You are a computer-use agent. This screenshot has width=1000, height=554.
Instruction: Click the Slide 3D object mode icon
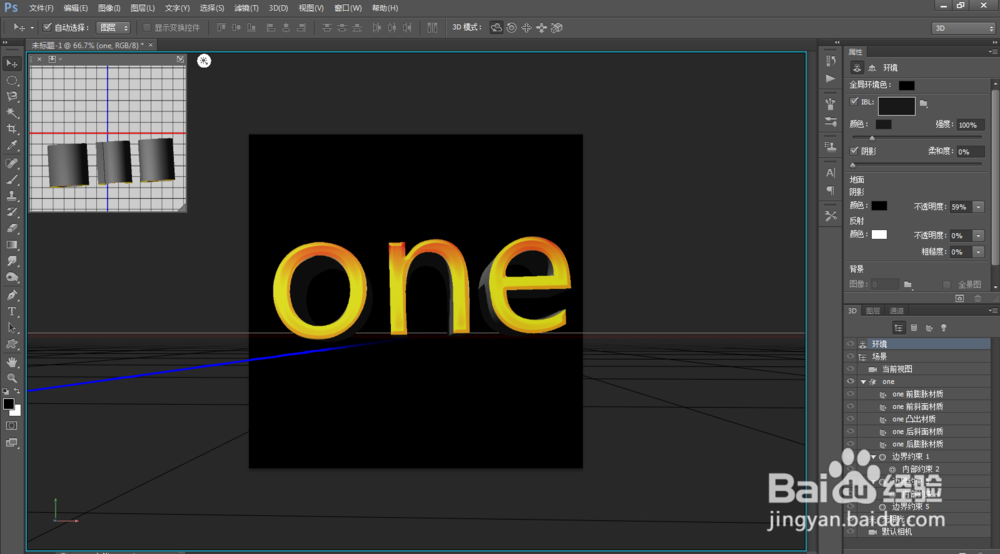coord(541,27)
